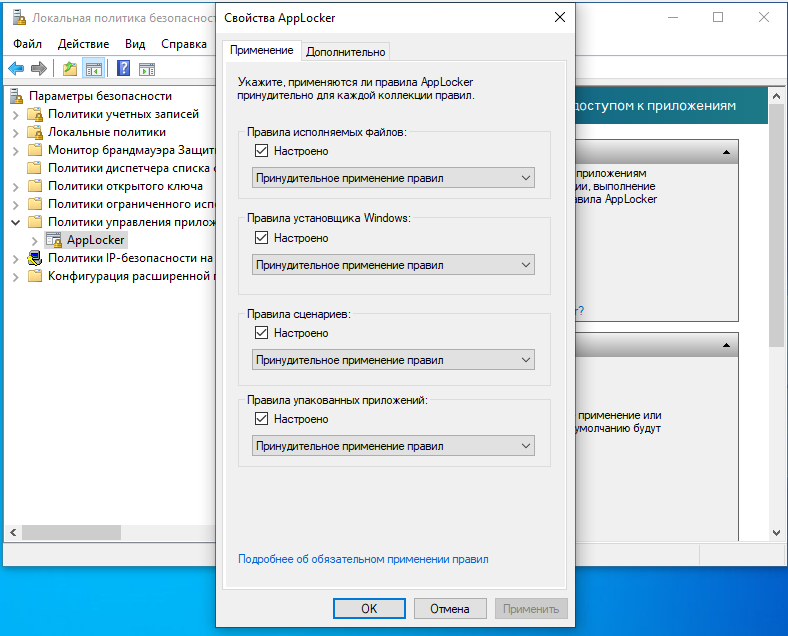Screen dimensions: 788x636
Task: Click the AppLocker node icon
Action: [54, 240]
